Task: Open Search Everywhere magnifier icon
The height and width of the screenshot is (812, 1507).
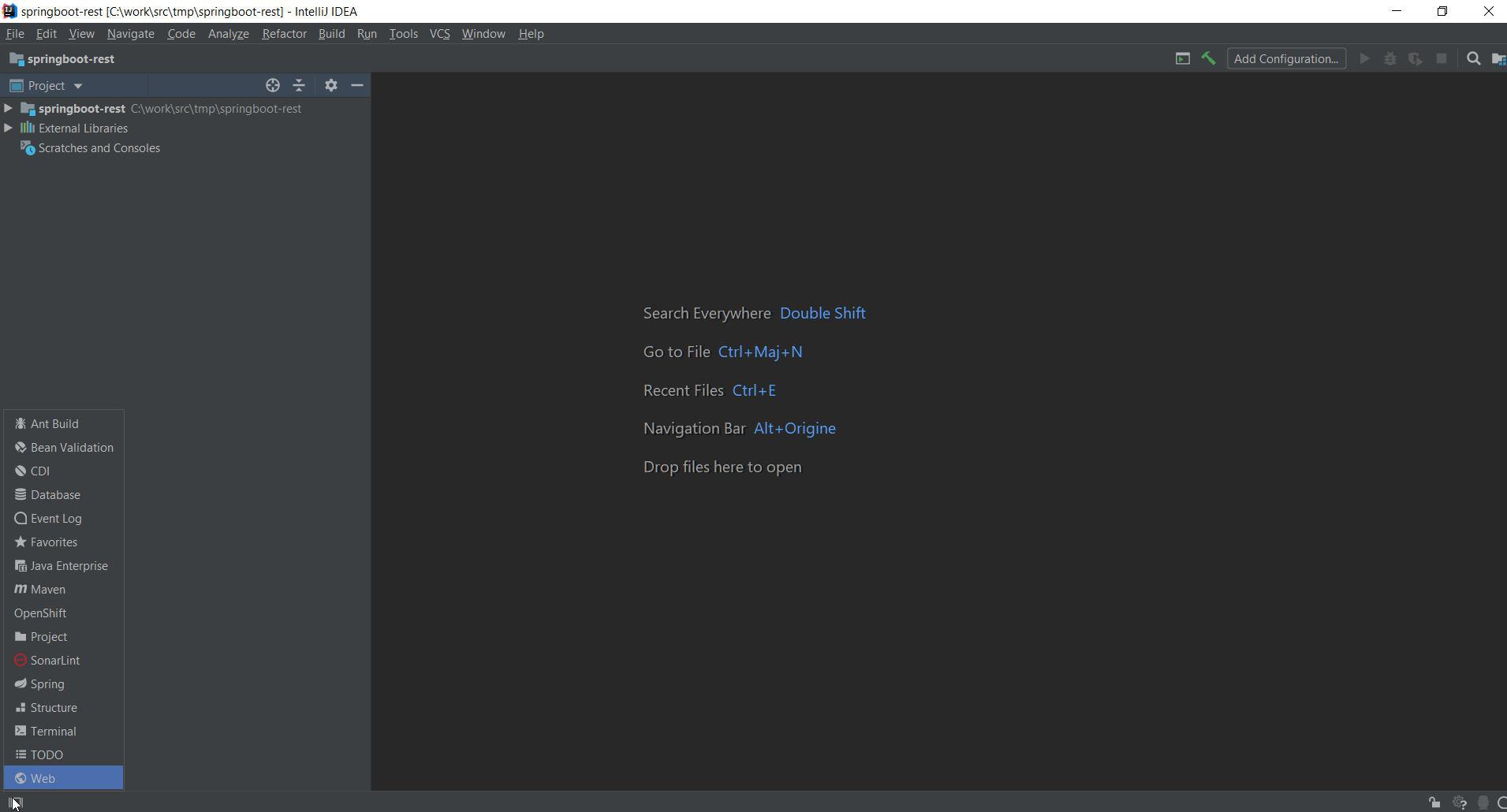Action: (x=1473, y=58)
